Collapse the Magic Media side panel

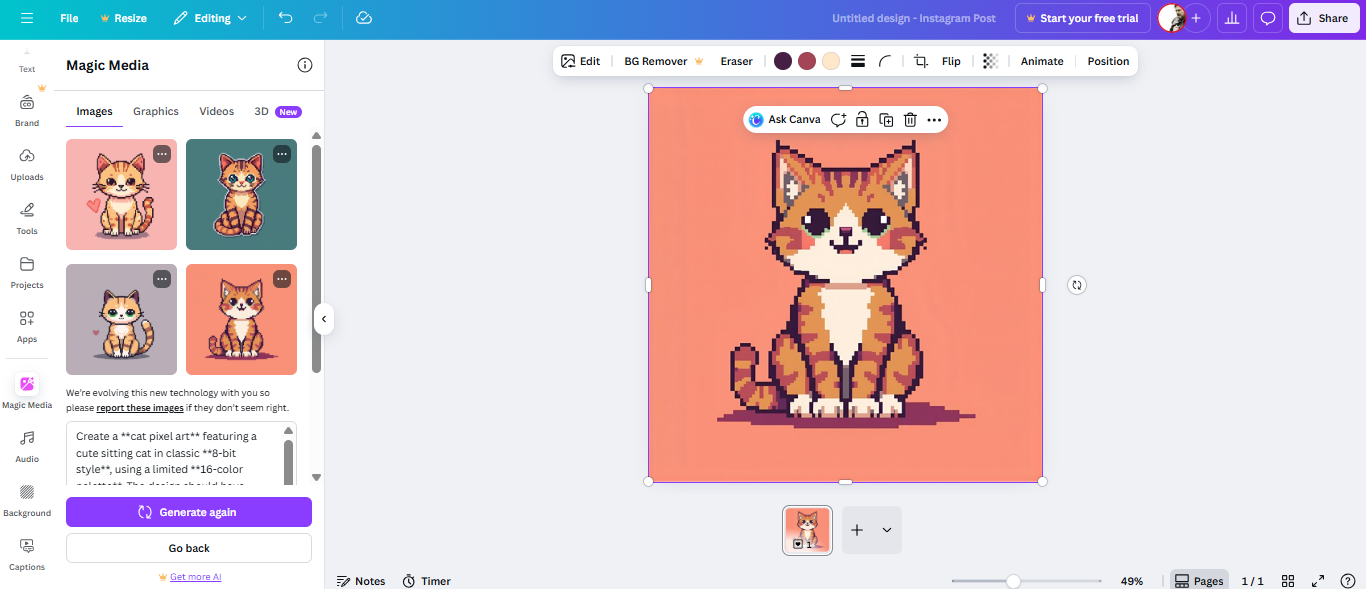click(324, 319)
